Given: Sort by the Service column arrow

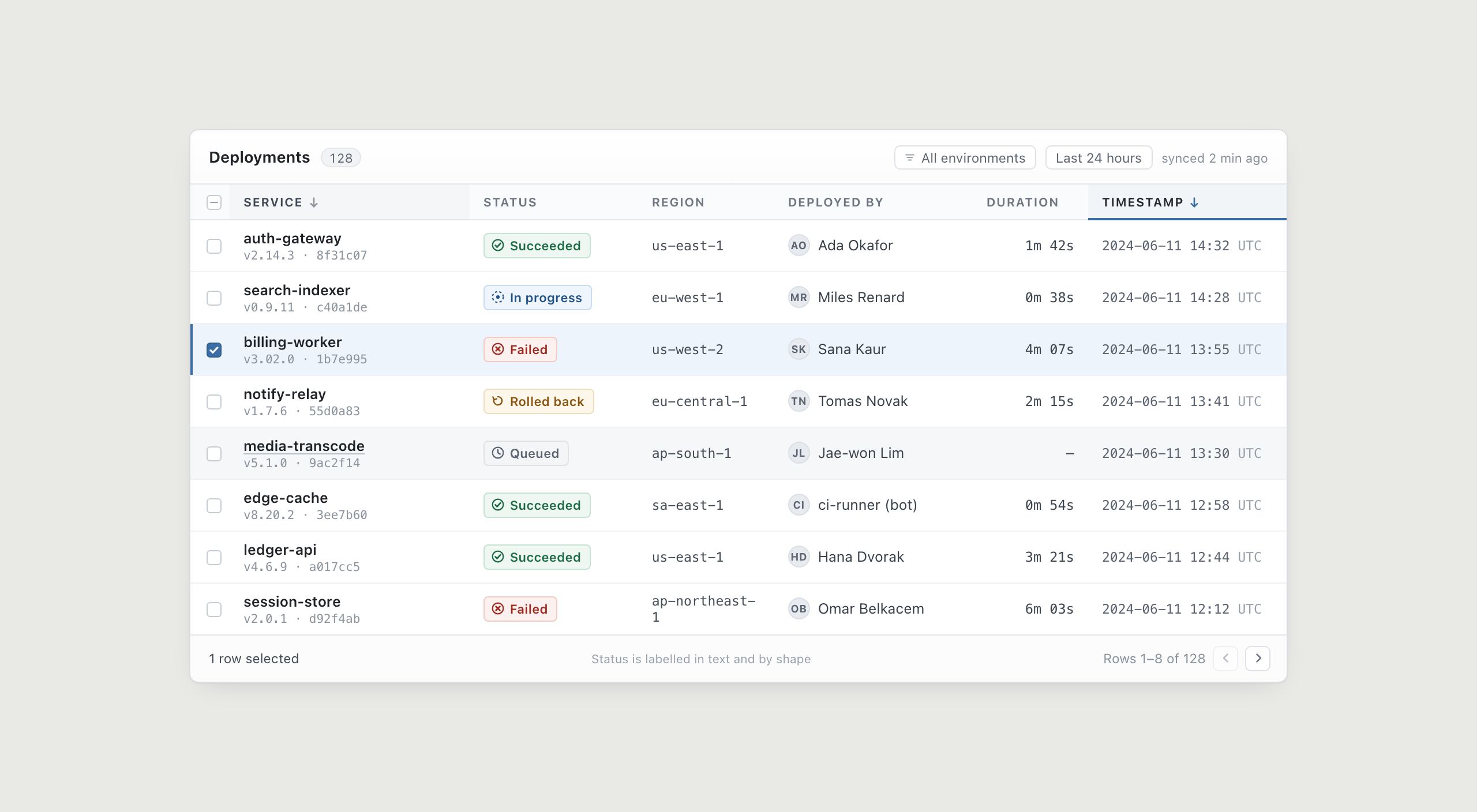Looking at the screenshot, I should (x=314, y=202).
